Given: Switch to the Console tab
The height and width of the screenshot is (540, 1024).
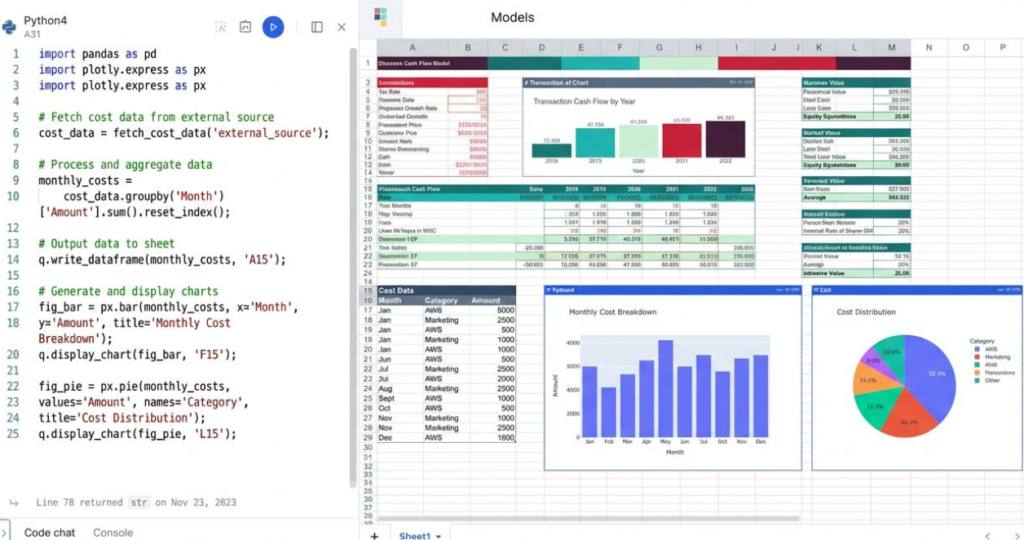Looking at the screenshot, I should pos(113,532).
